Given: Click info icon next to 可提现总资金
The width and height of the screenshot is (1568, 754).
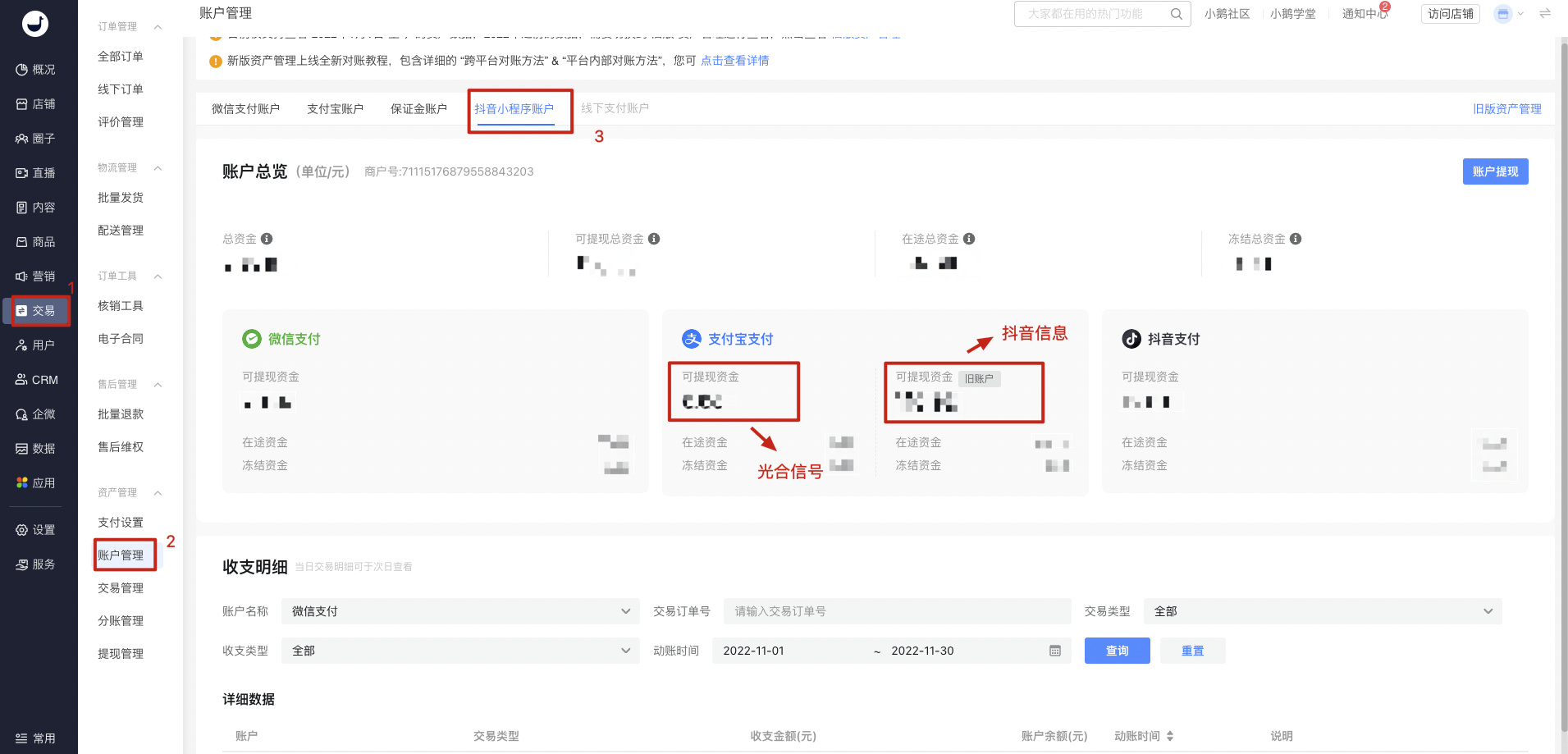Looking at the screenshot, I should pyautogui.click(x=654, y=239).
